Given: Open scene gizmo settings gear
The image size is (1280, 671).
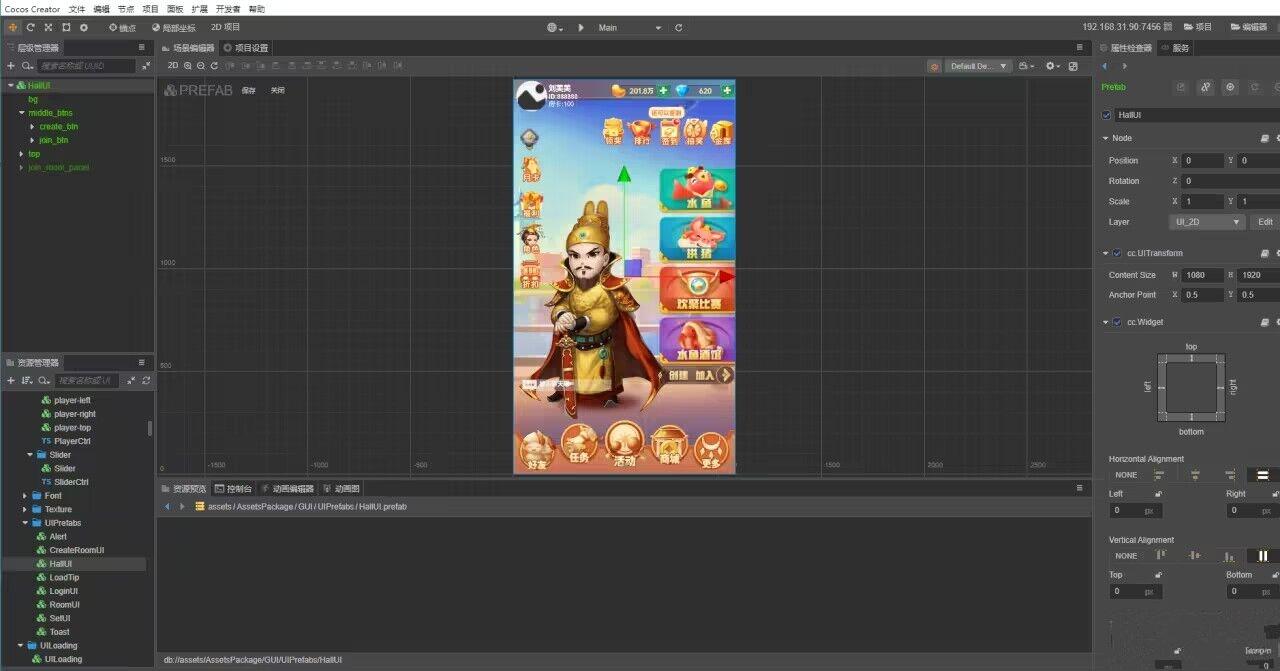Looking at the screenshot, I should click(x=1051, y=66).
